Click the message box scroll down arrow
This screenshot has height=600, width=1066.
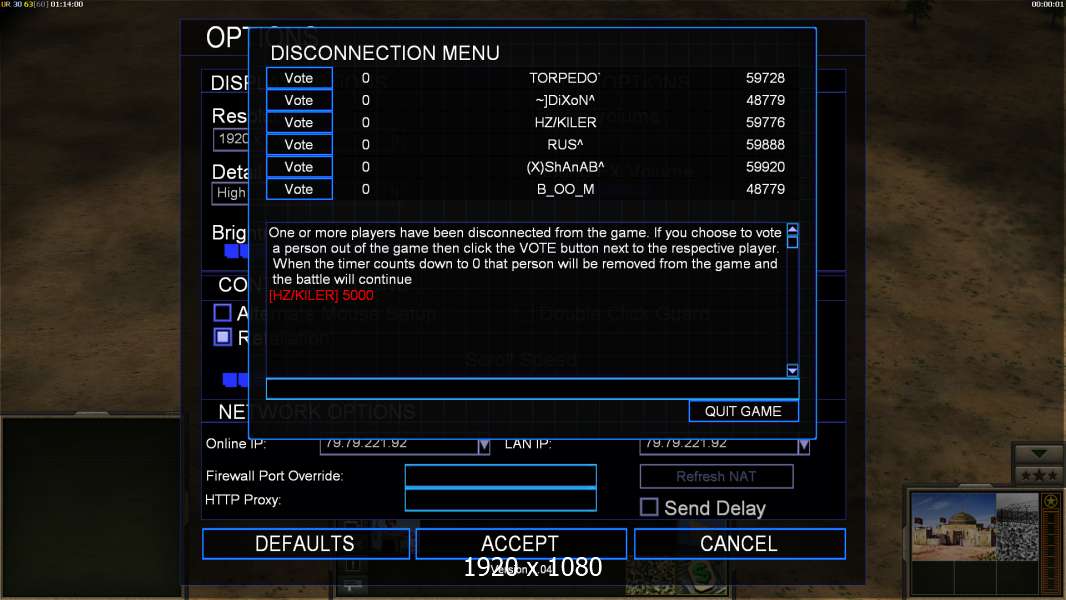792,370
